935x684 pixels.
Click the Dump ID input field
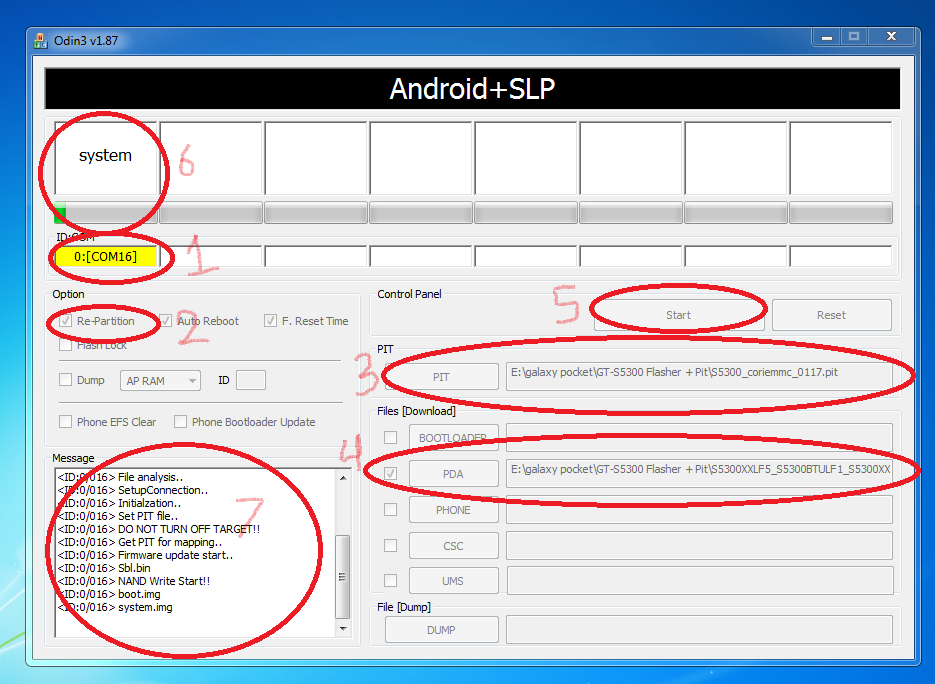coord(251,380)
